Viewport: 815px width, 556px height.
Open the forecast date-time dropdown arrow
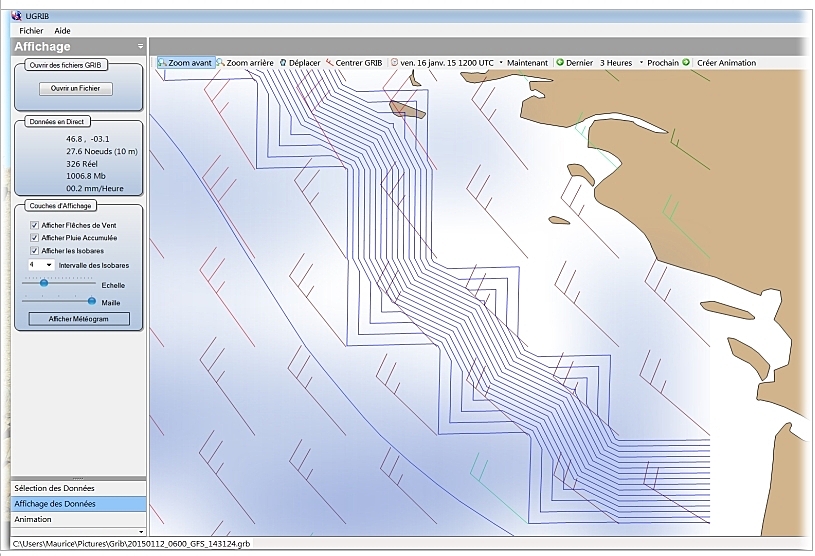(501, 63)
